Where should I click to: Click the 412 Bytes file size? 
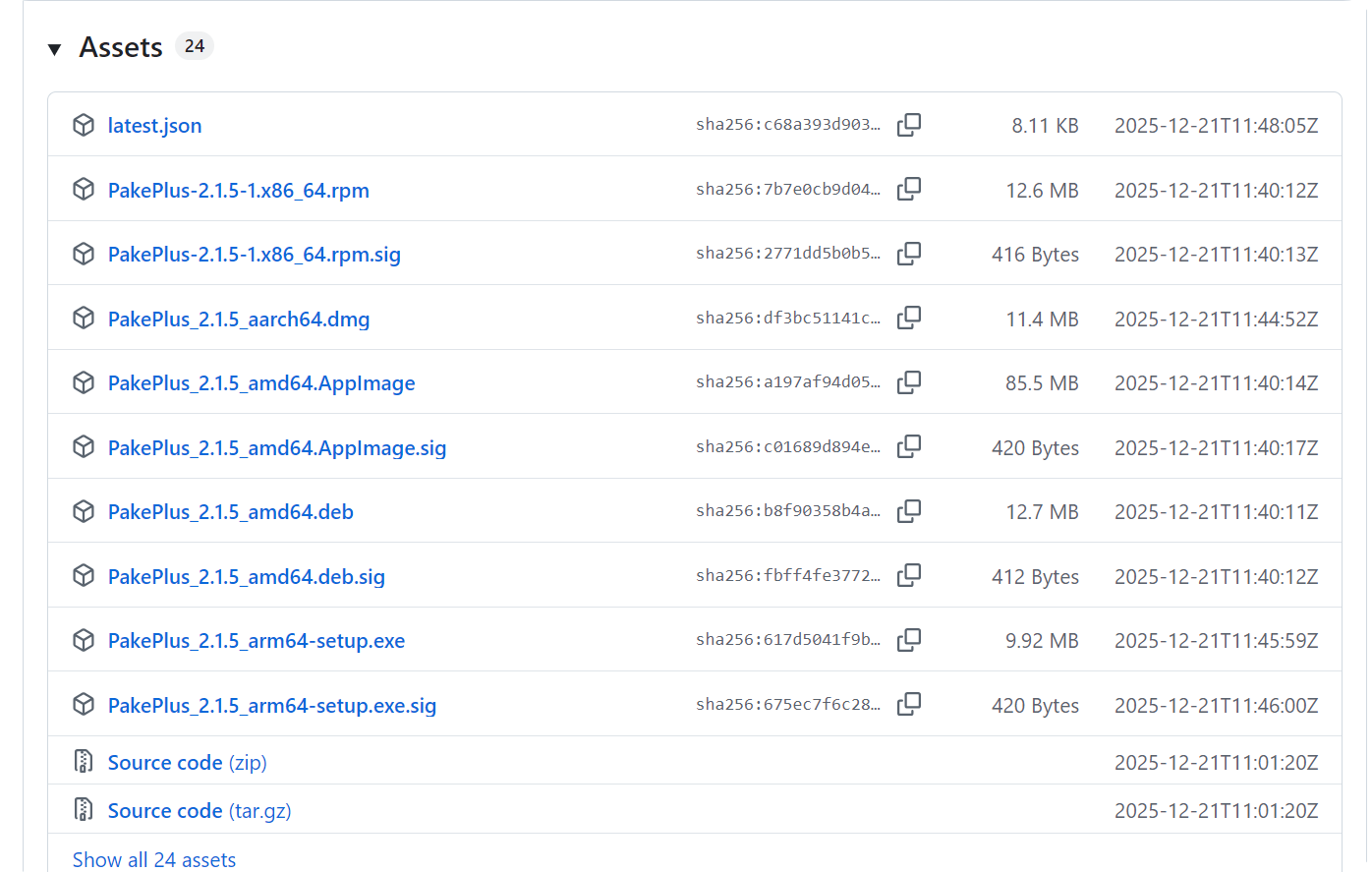(1035, 577)
